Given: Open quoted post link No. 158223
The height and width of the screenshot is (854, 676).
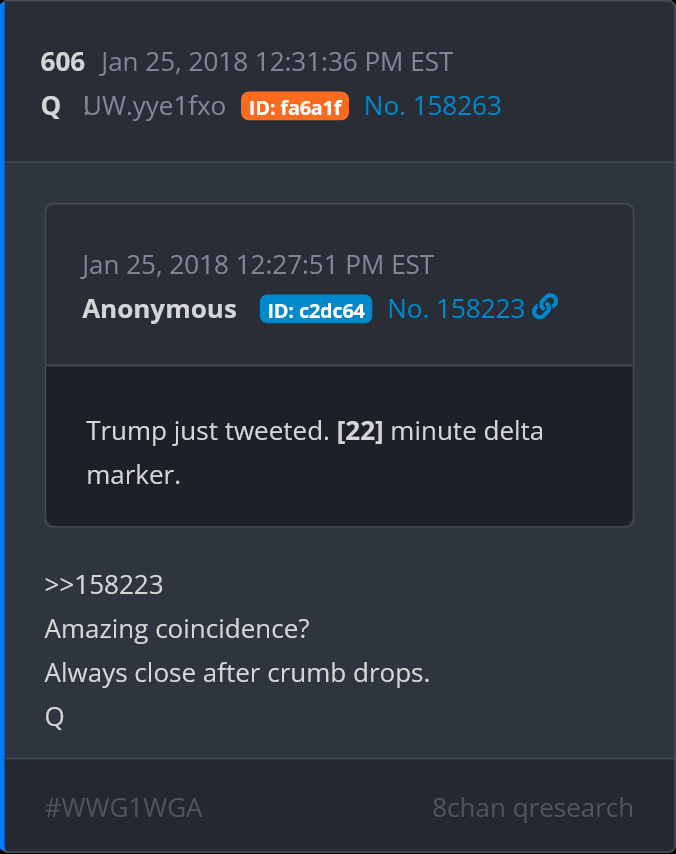Looking at the screenshot, I should (x=456, y=309).
